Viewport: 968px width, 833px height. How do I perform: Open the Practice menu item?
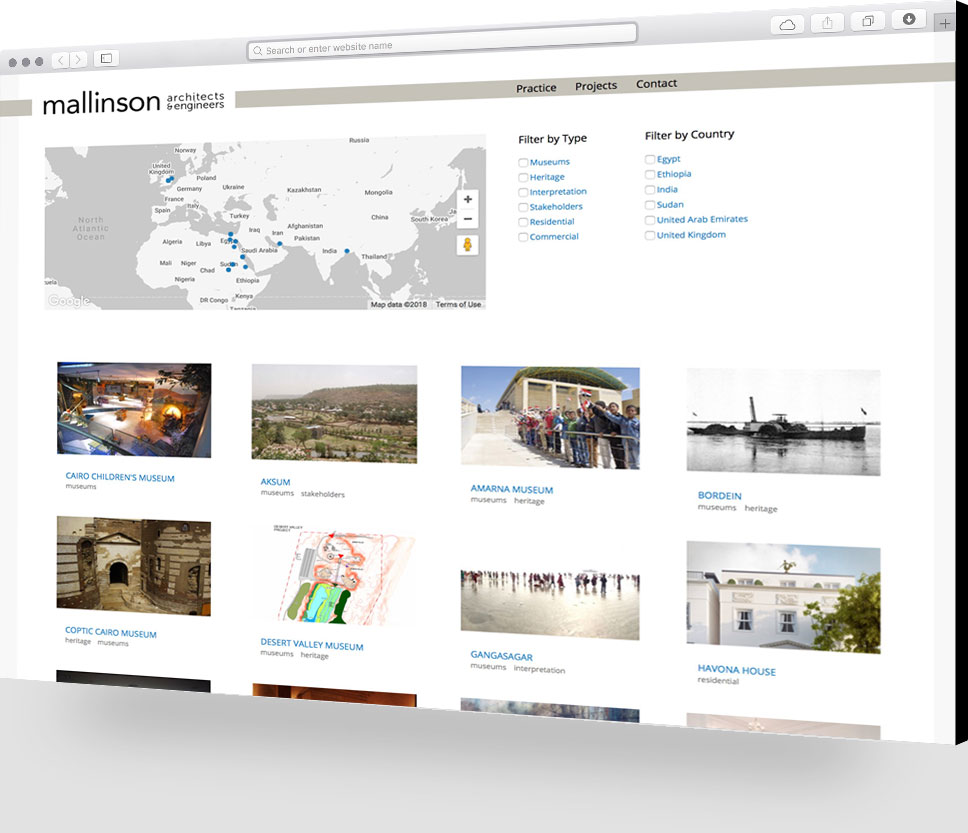coord(536,88)
